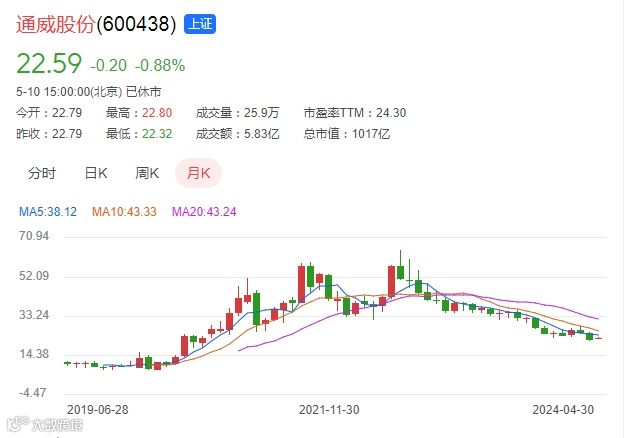Click the MA10:43.33 indicator label
This screenshot has height=438, width=624.
pos(124,212)
